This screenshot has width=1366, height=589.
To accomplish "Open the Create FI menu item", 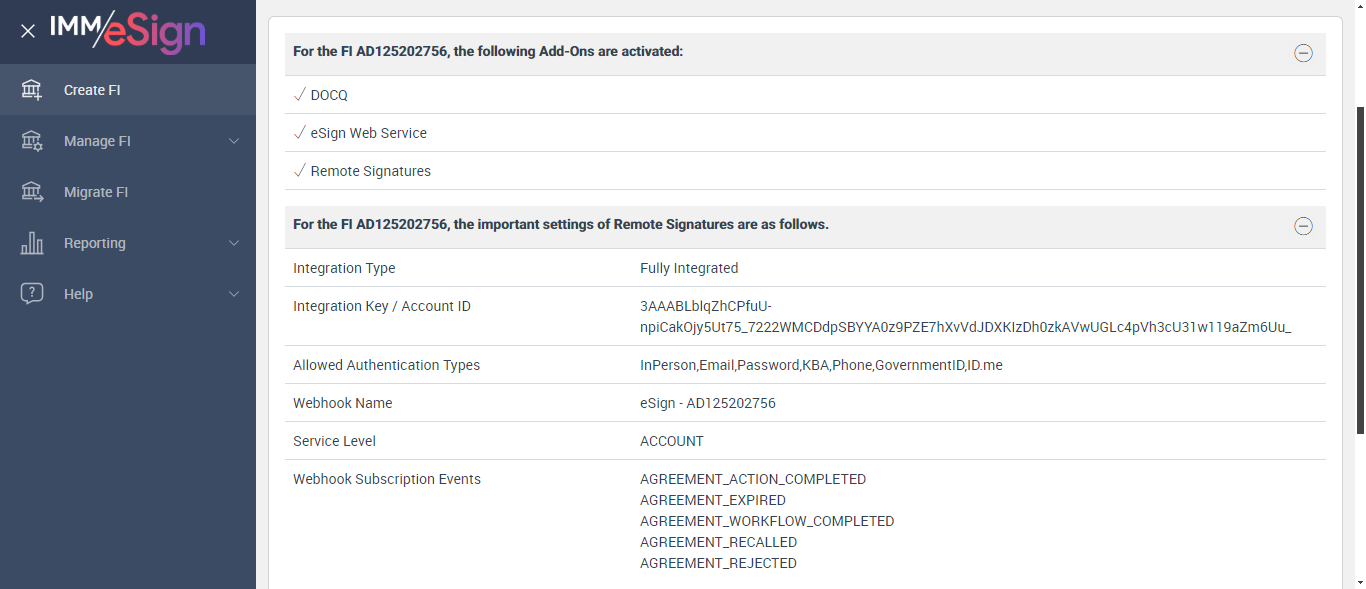I will [92, 90].
